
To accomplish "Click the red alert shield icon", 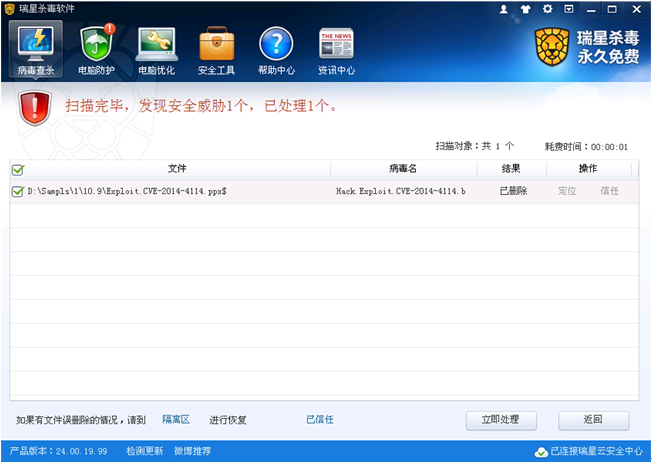I will [35, 108].
